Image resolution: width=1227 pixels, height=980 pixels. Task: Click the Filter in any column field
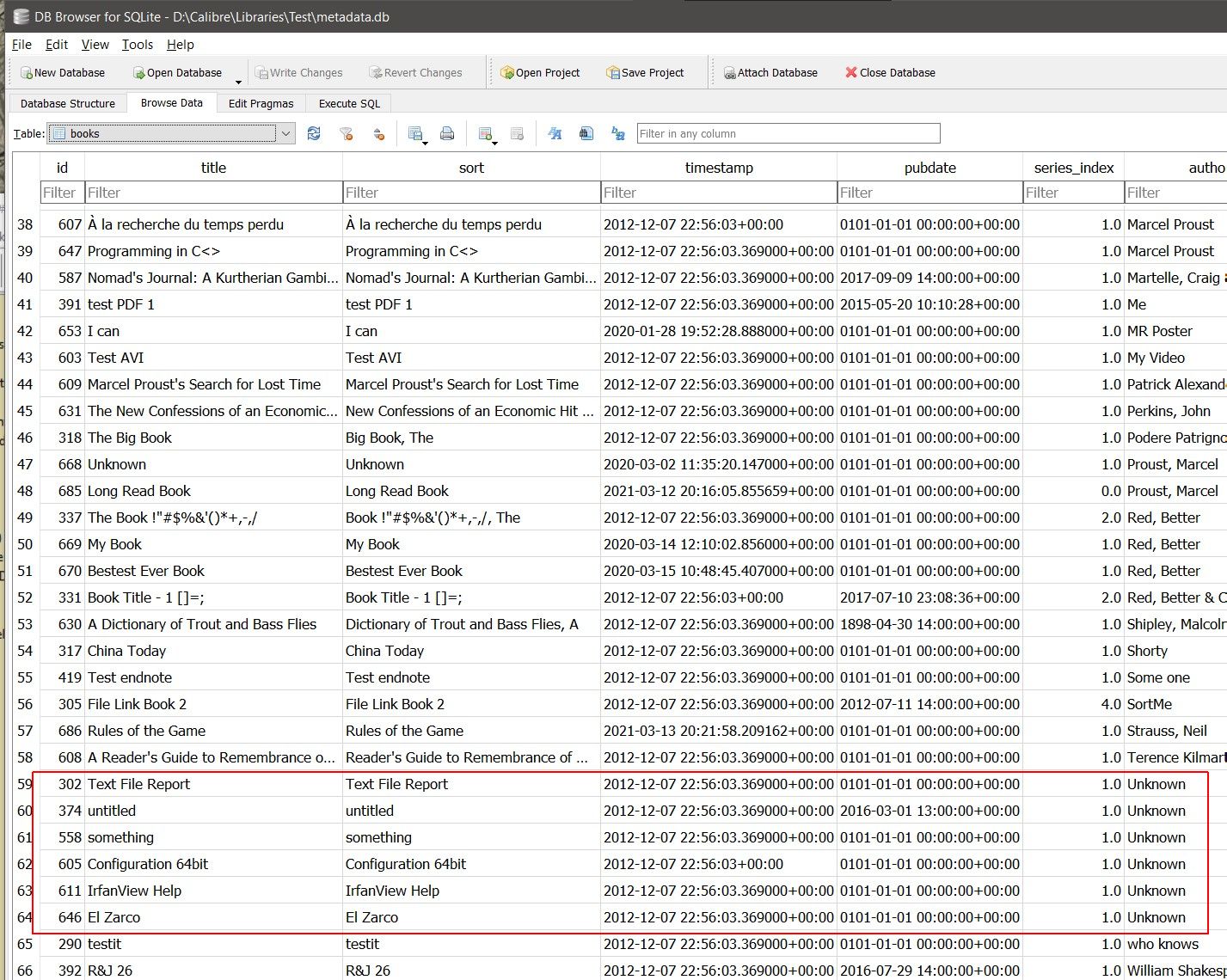pyautogui.click(x=788, y=133)
